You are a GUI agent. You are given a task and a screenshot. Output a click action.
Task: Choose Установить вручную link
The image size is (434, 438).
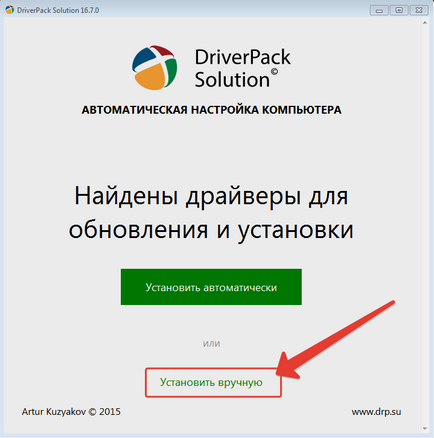211,382
